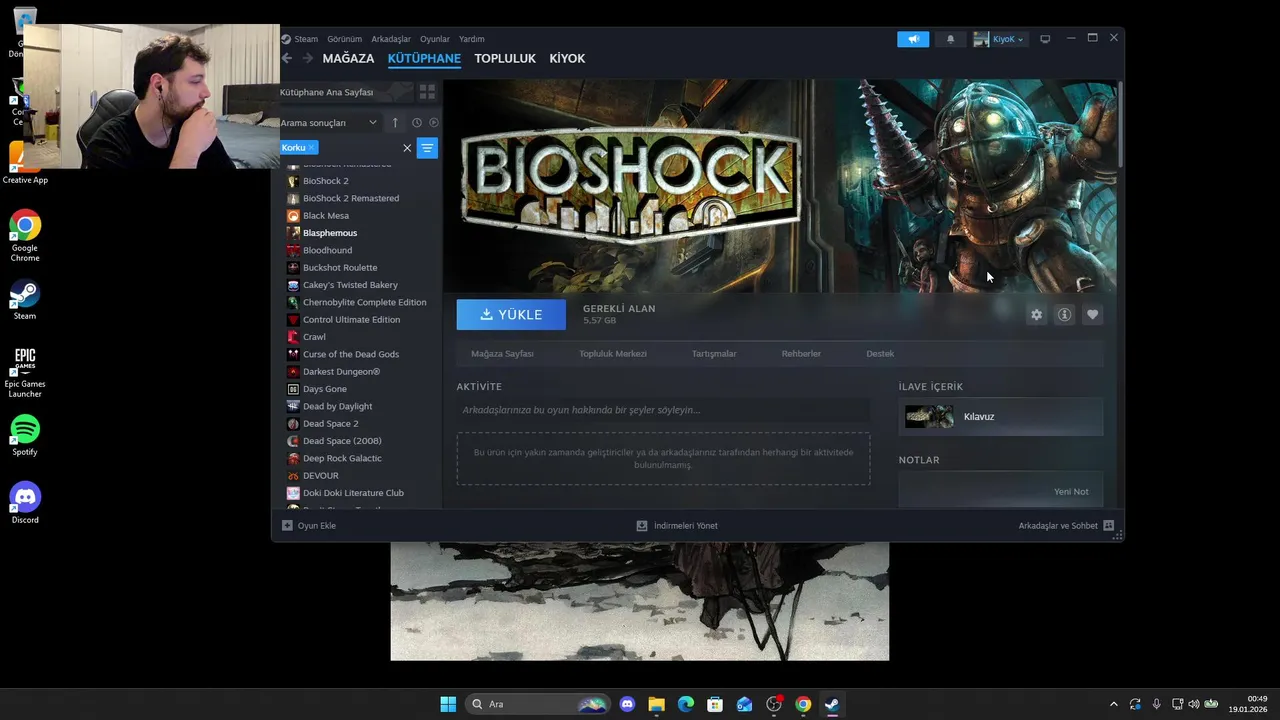Open BioShock manage gear icon

pos(1036,314)
